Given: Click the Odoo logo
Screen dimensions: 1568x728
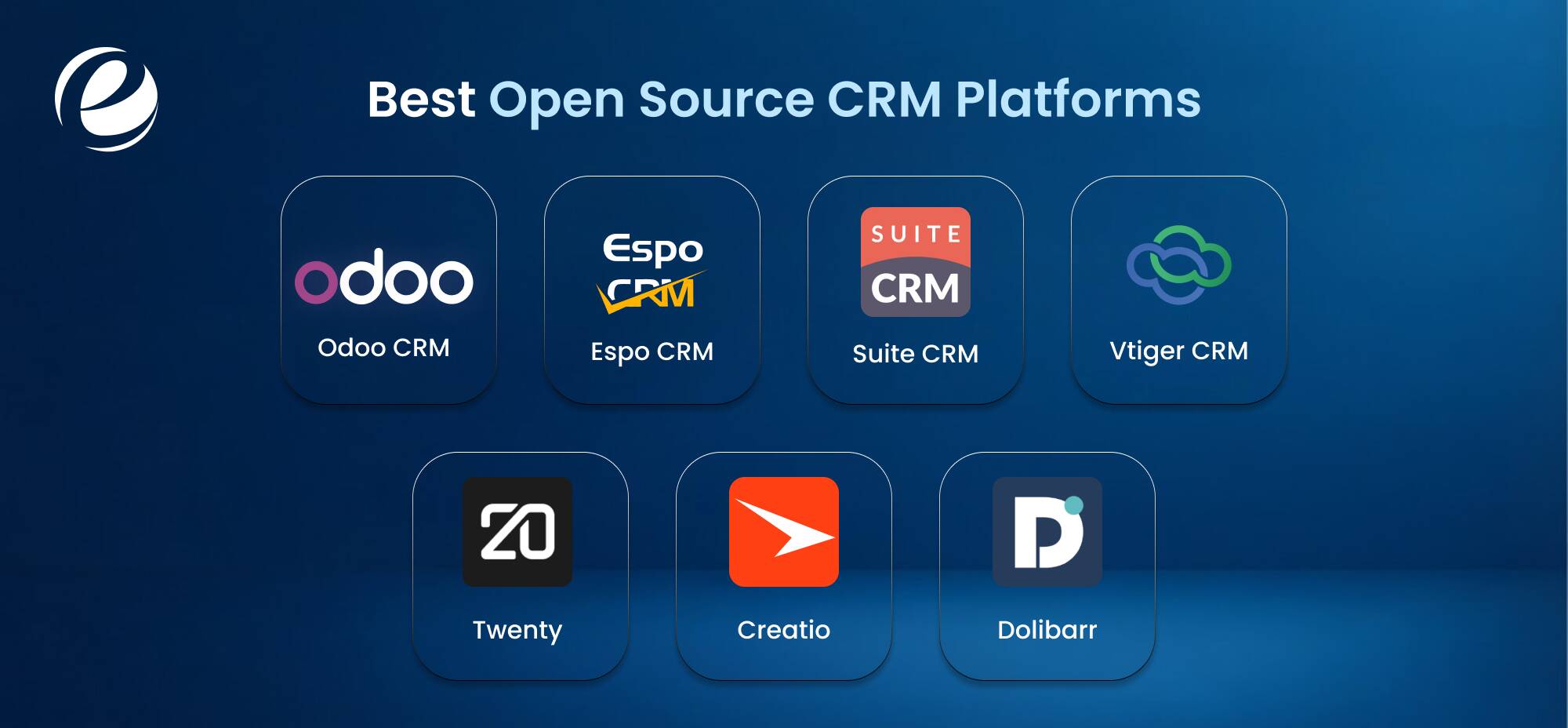Looking at the screenshot, I should point(384,277).
